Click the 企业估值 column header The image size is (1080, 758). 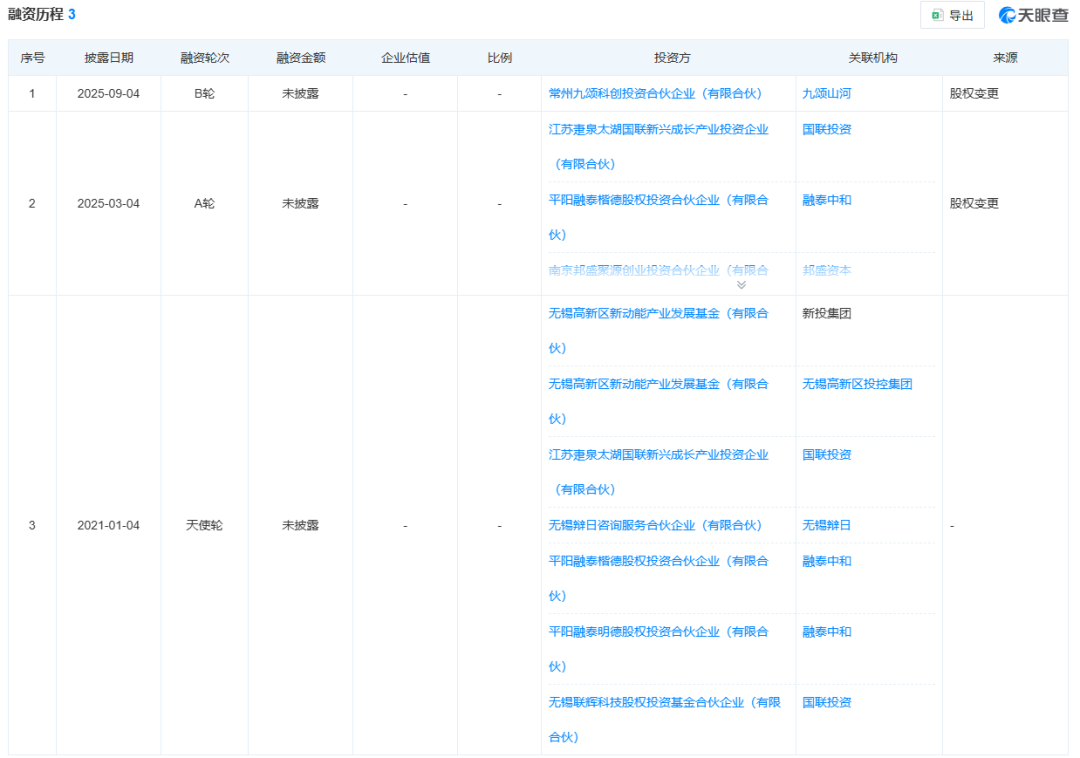(x=405, y=58)
